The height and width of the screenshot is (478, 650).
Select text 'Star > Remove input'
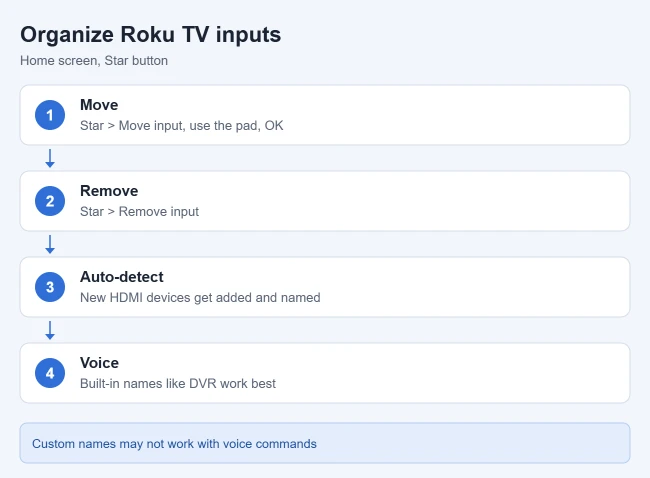click(139, 211)
